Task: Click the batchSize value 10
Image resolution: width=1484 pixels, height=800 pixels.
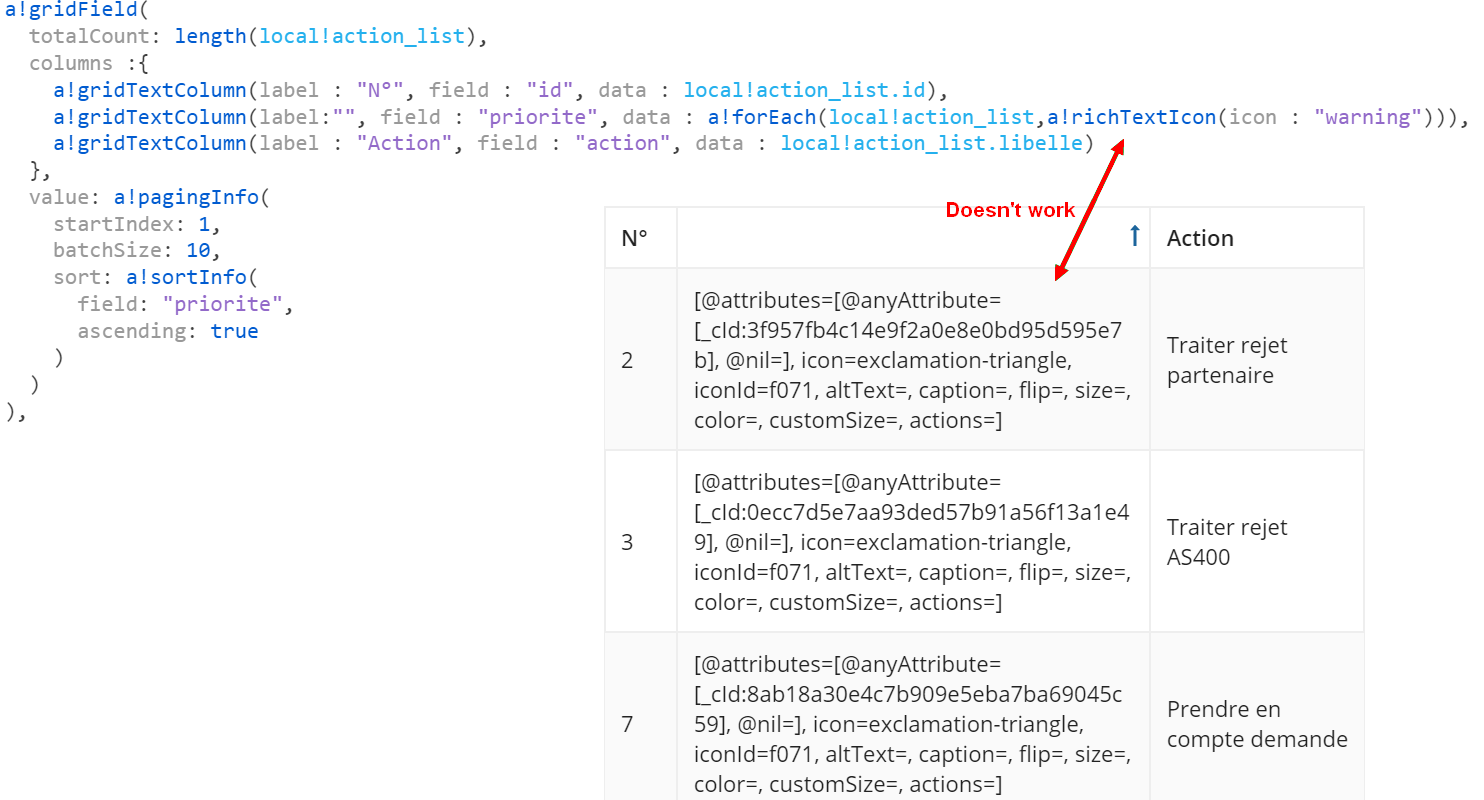Action: click(x=198, y=250)
